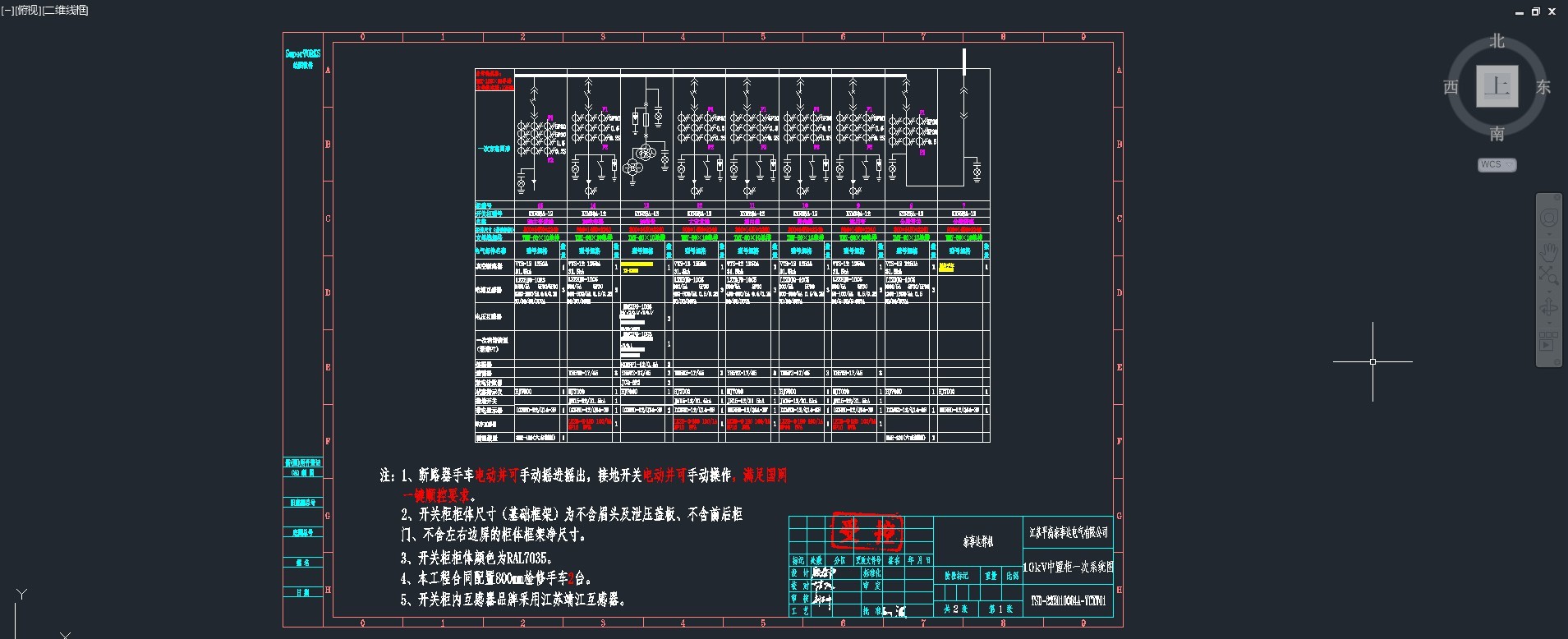Screen dimensions: 1568x639
Task: Click 西 on the ViewCube compass
Action: coord(1451,87)
